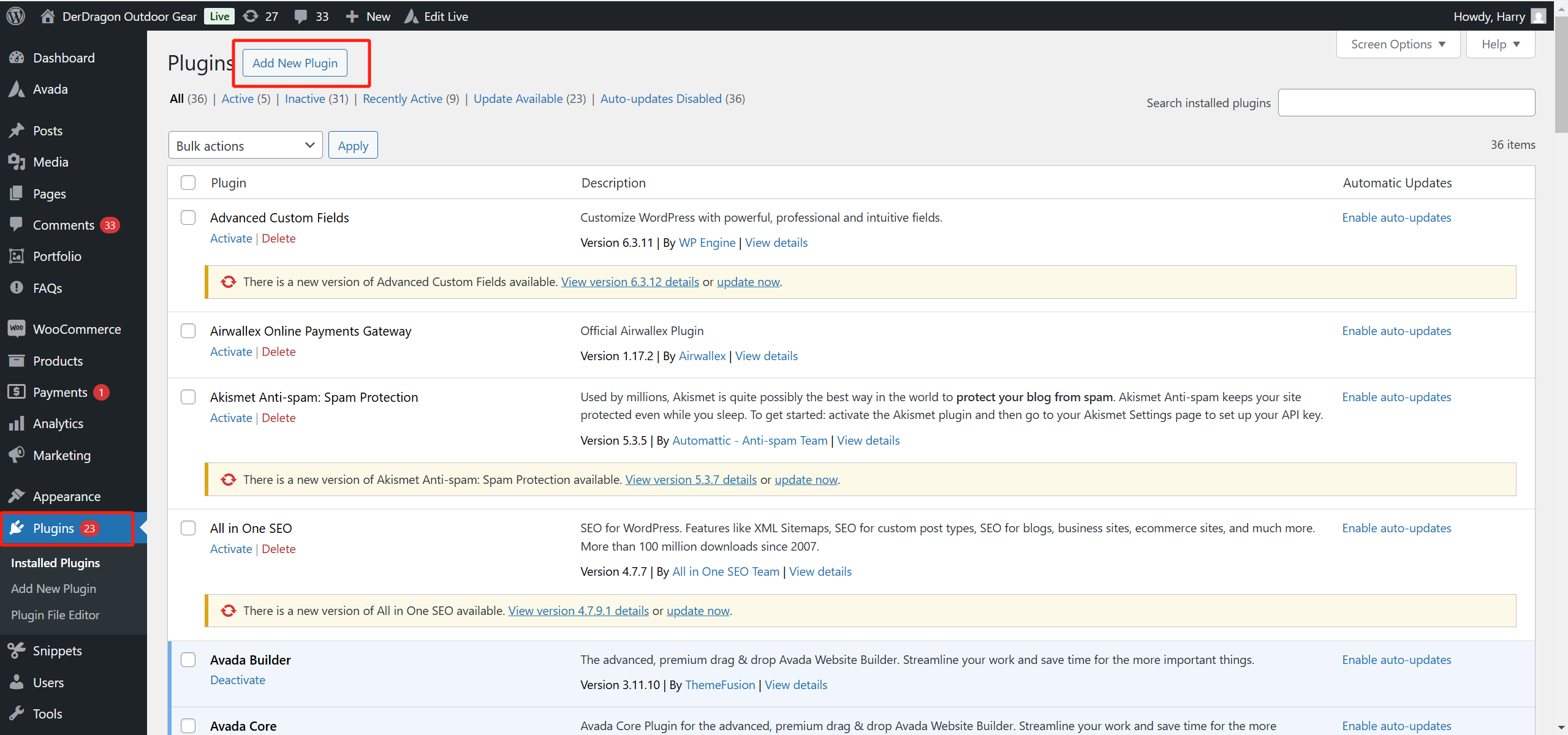Open the WooCommerce sidebar icon
Screen dimensions: 1568x735
pos(17,328)
